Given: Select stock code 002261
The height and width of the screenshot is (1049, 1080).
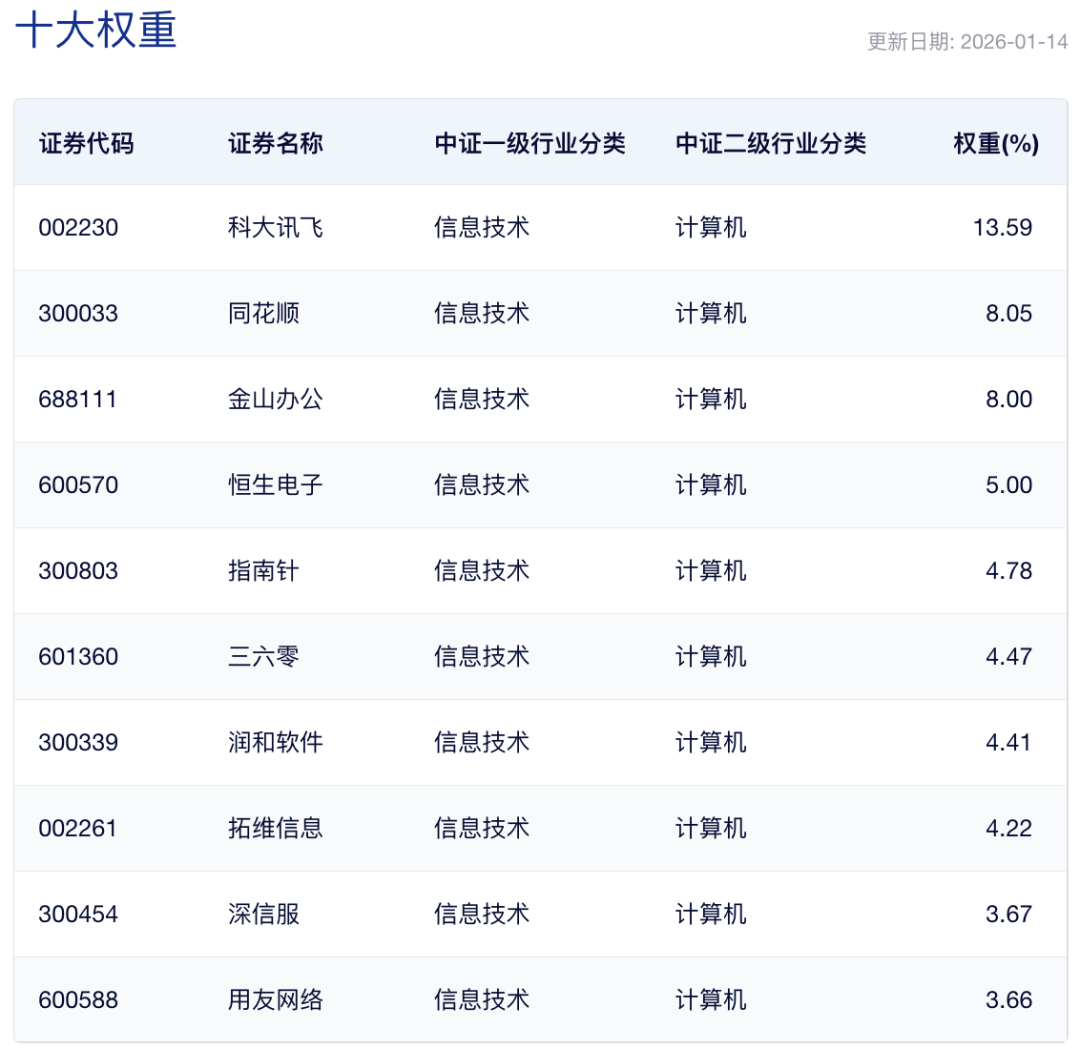Looking at the screenshot, I should click(x=78, y=828).
